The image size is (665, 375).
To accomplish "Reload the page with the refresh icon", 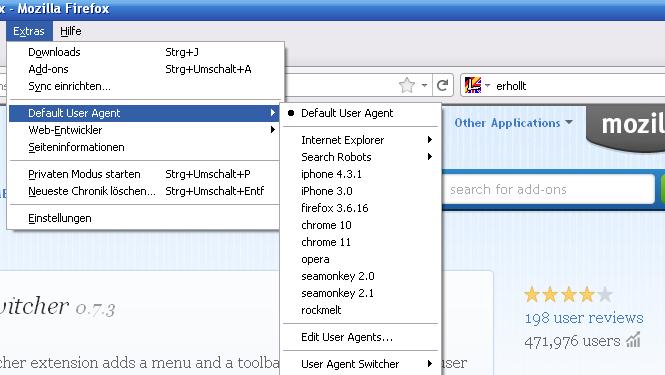I will click(x=442, y=86).
